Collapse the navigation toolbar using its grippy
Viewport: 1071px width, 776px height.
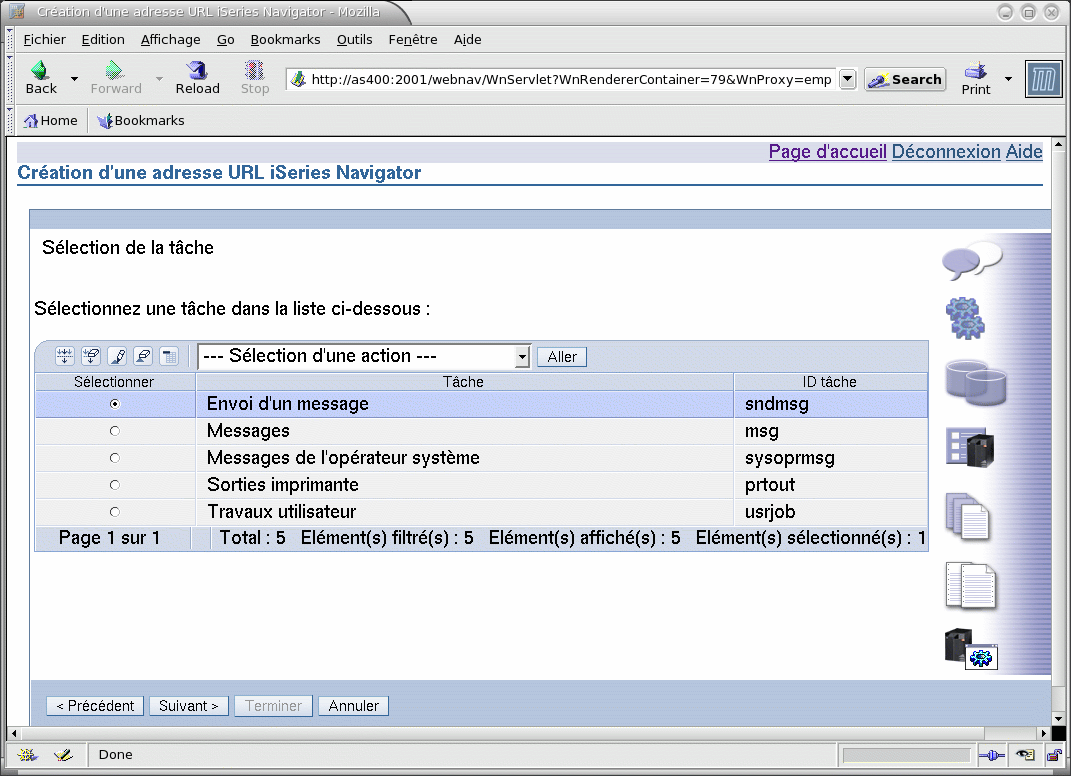pos(10,79)
